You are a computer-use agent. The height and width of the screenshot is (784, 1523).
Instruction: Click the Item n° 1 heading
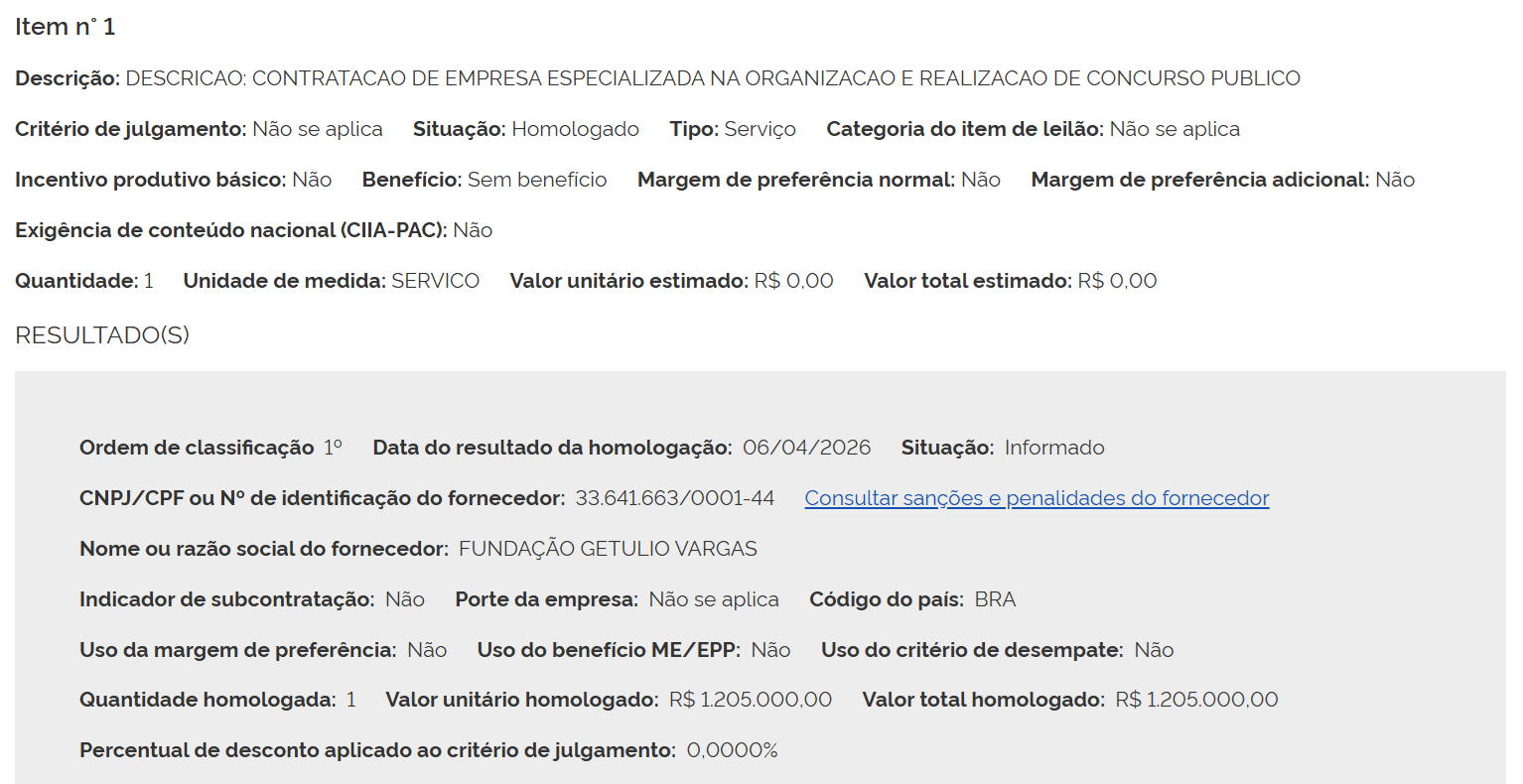(x=66, y=27)
